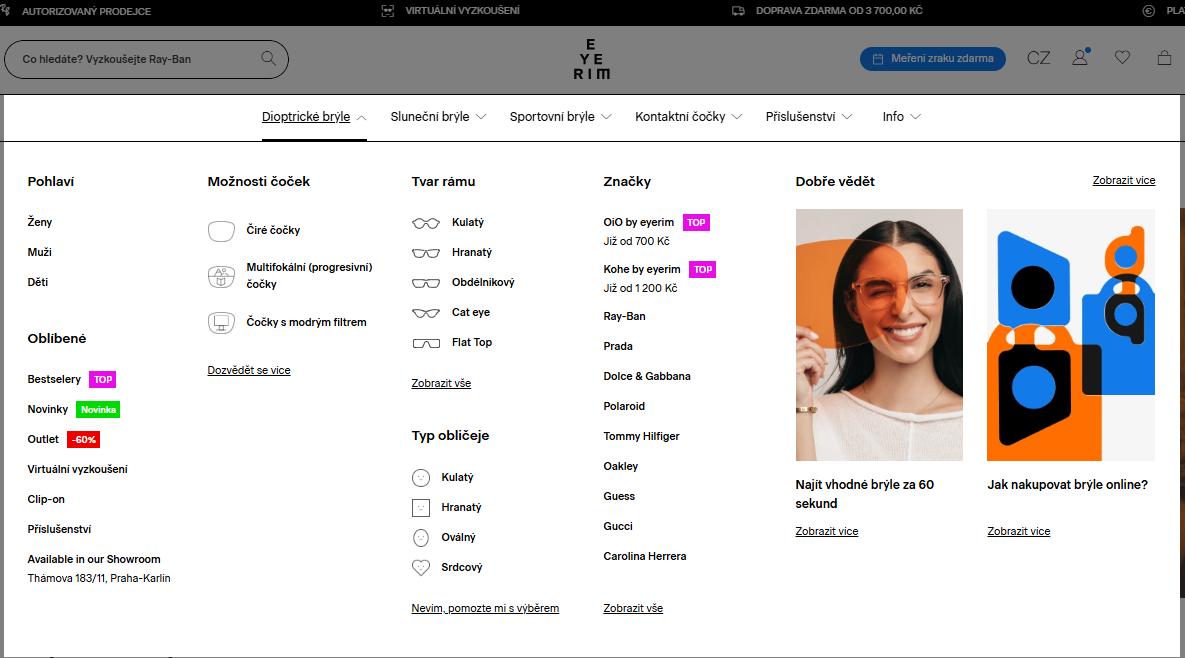Click the free delivery truck icon

click(738, 11)
